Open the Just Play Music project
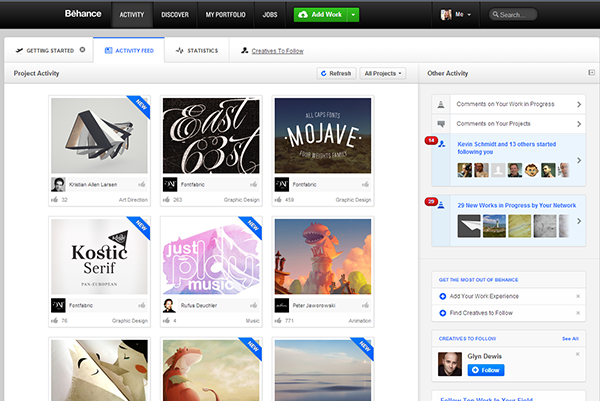 point(211,256)
